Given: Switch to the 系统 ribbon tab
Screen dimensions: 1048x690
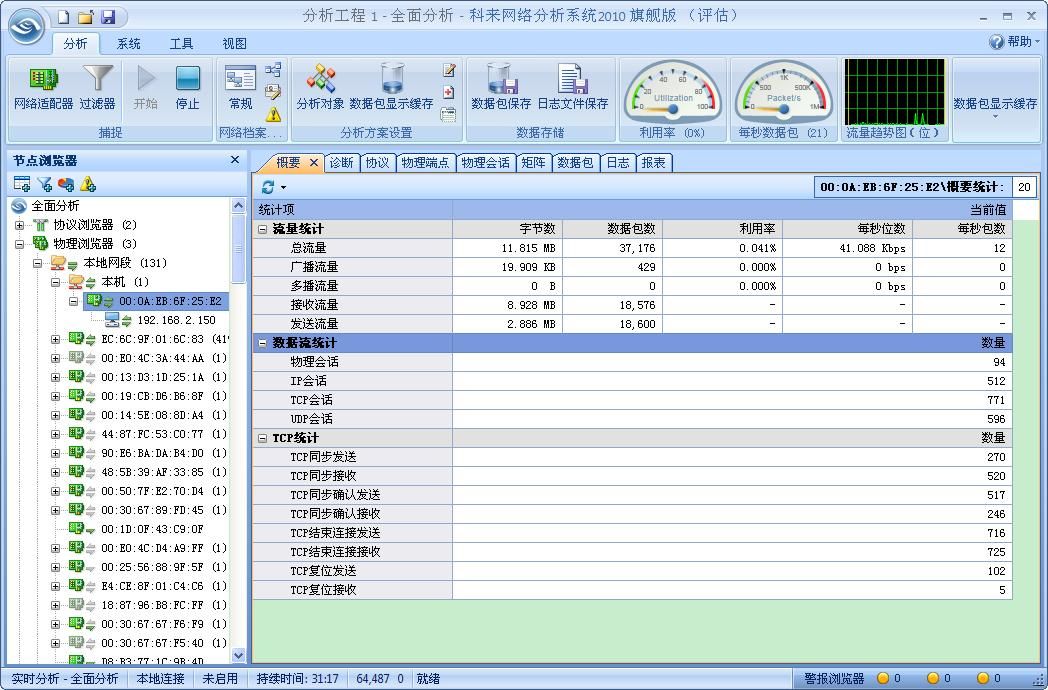Looking at the screenshot, I should pos(128,44).
